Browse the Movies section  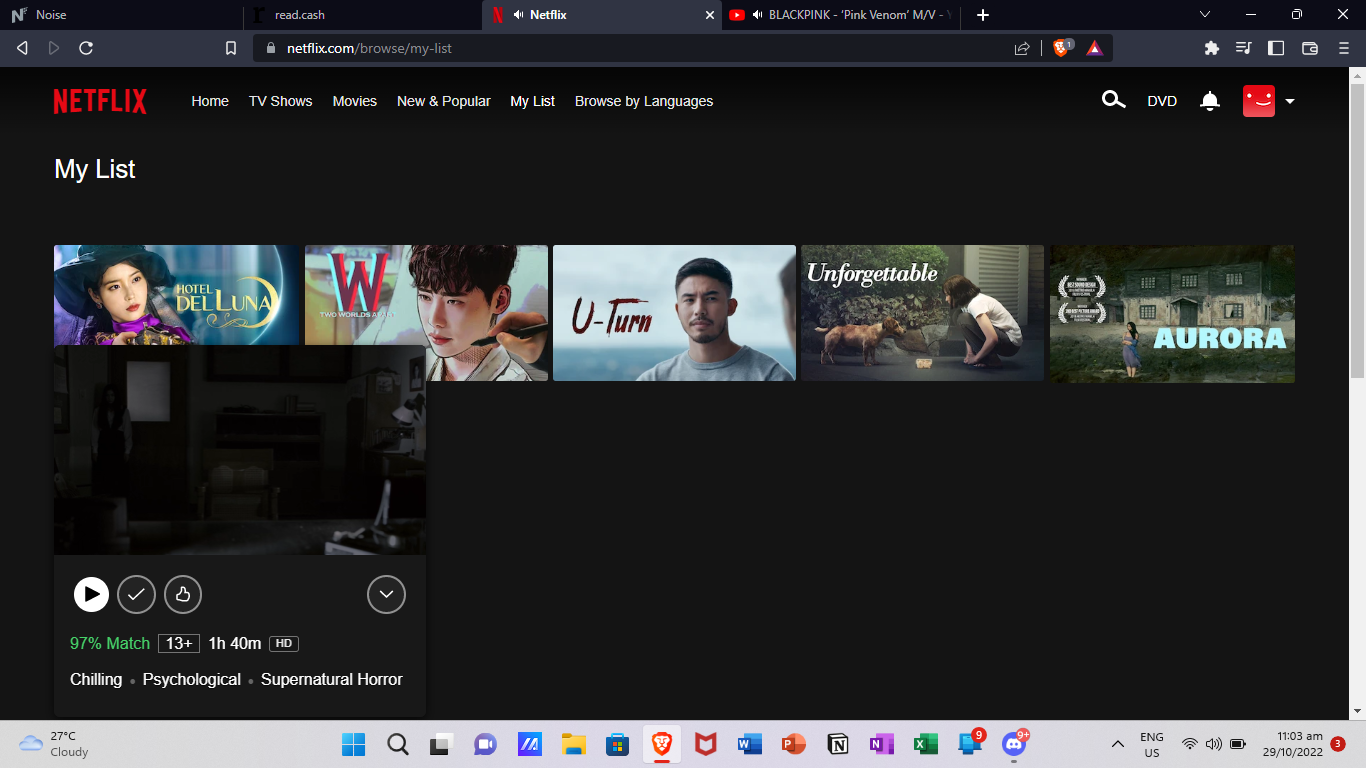click(355, 101)
